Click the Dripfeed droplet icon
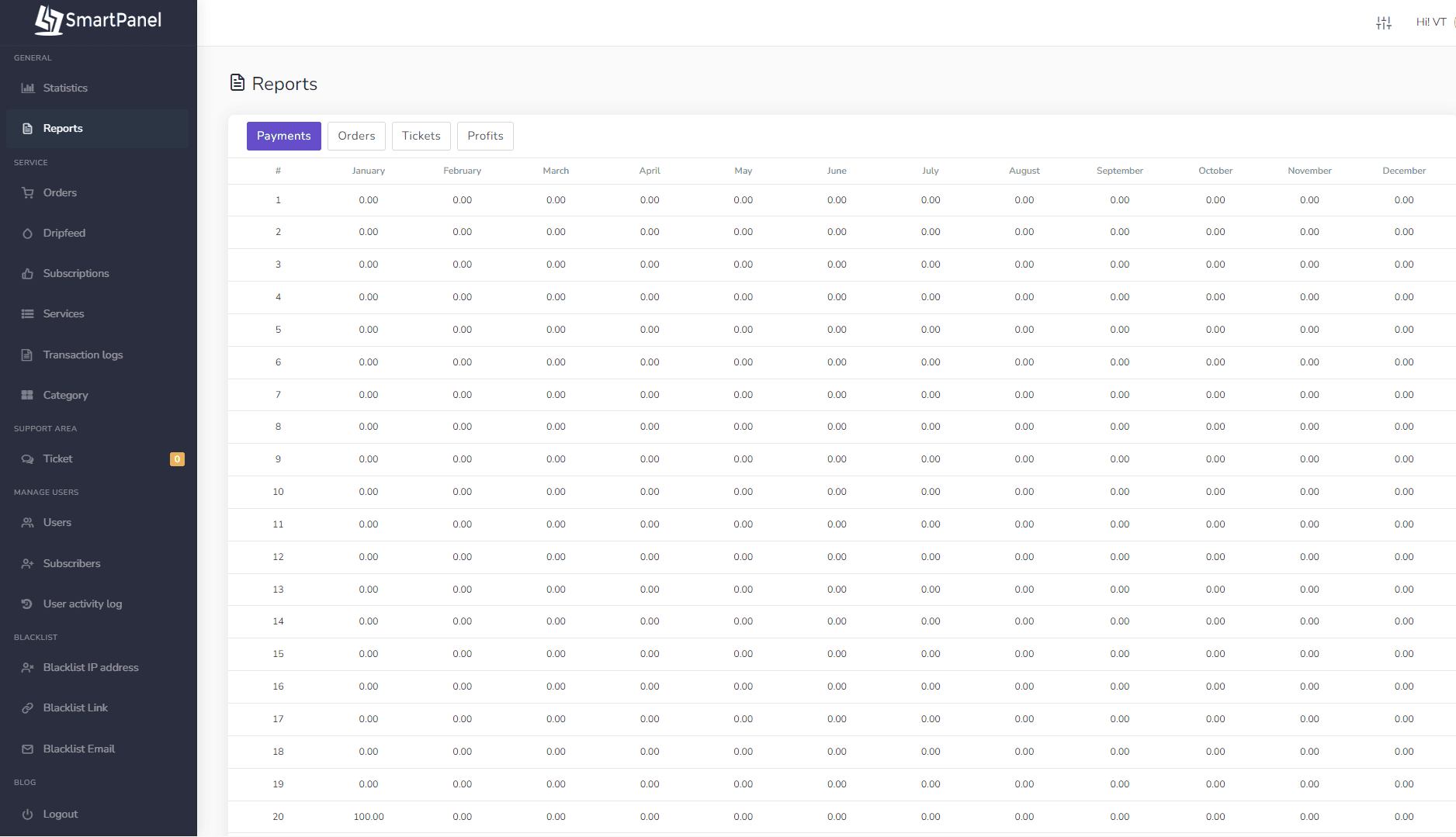 (x=28, y=233)
